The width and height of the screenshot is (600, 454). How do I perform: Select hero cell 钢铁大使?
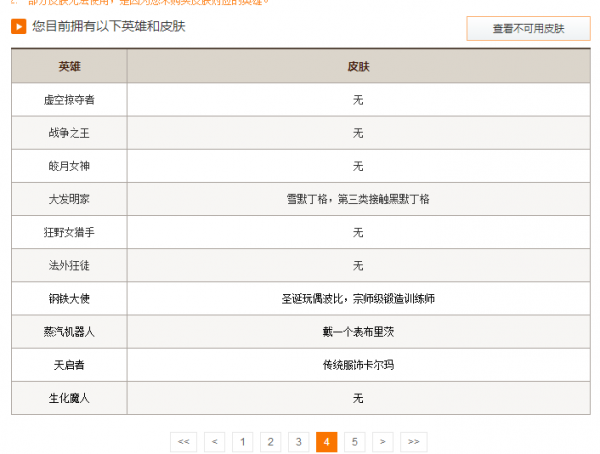coord(69,299)
